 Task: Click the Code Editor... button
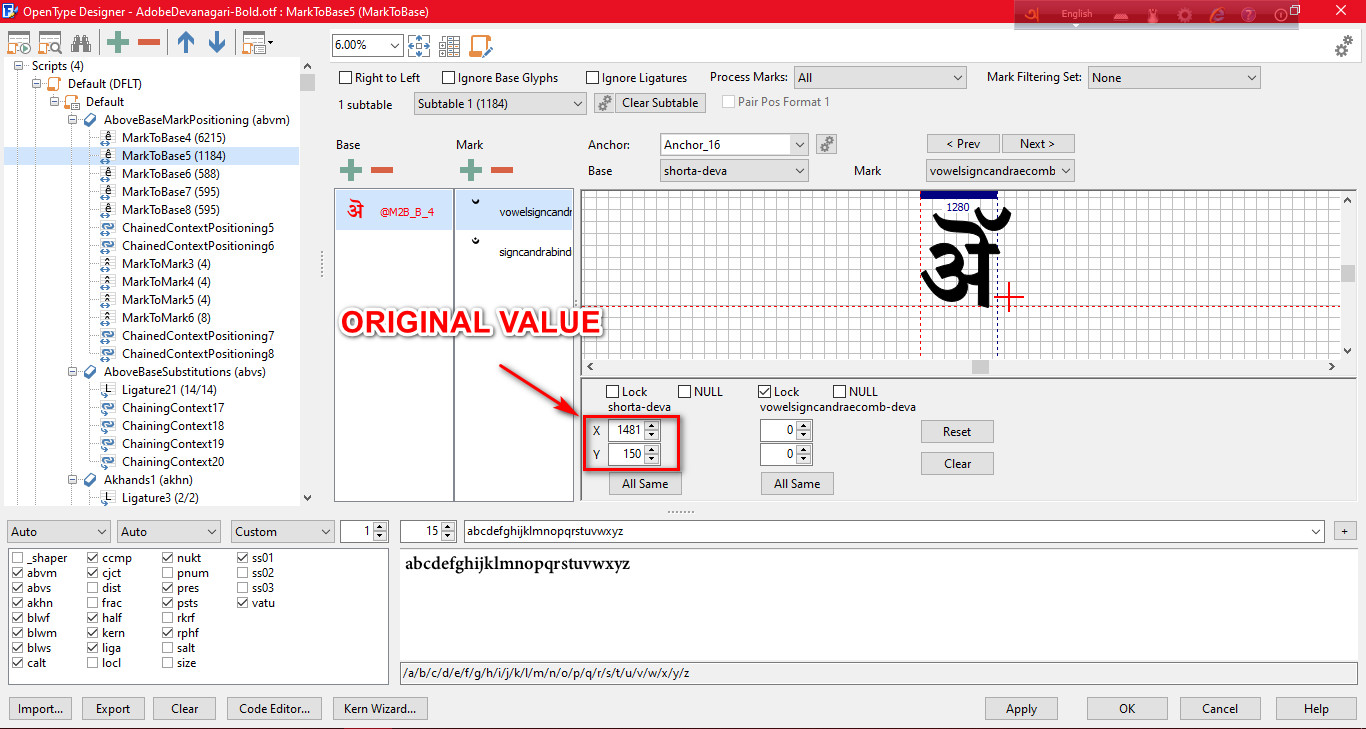point(275,709)
